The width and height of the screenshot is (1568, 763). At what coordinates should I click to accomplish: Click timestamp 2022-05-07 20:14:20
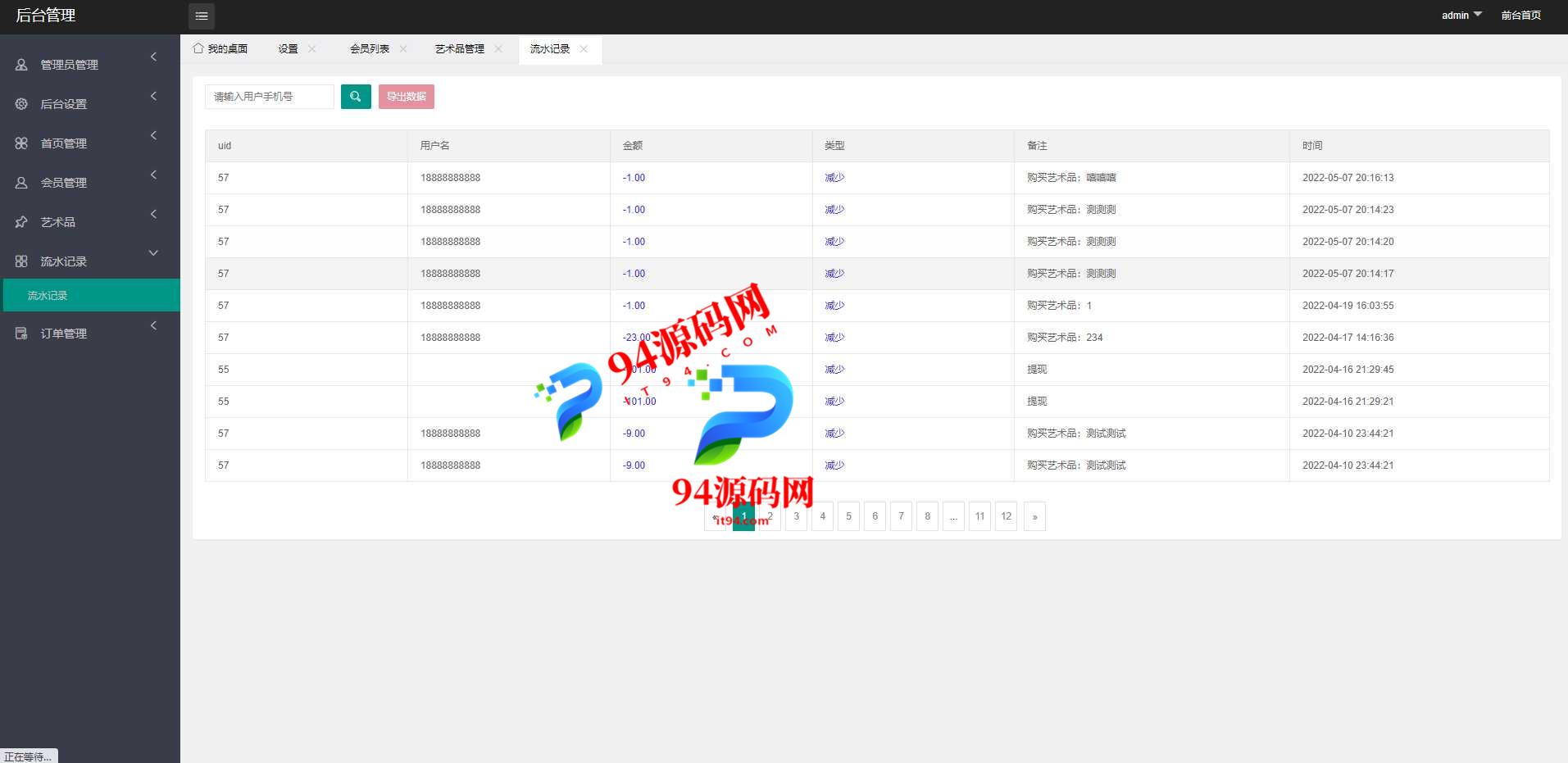(1348, 242)
